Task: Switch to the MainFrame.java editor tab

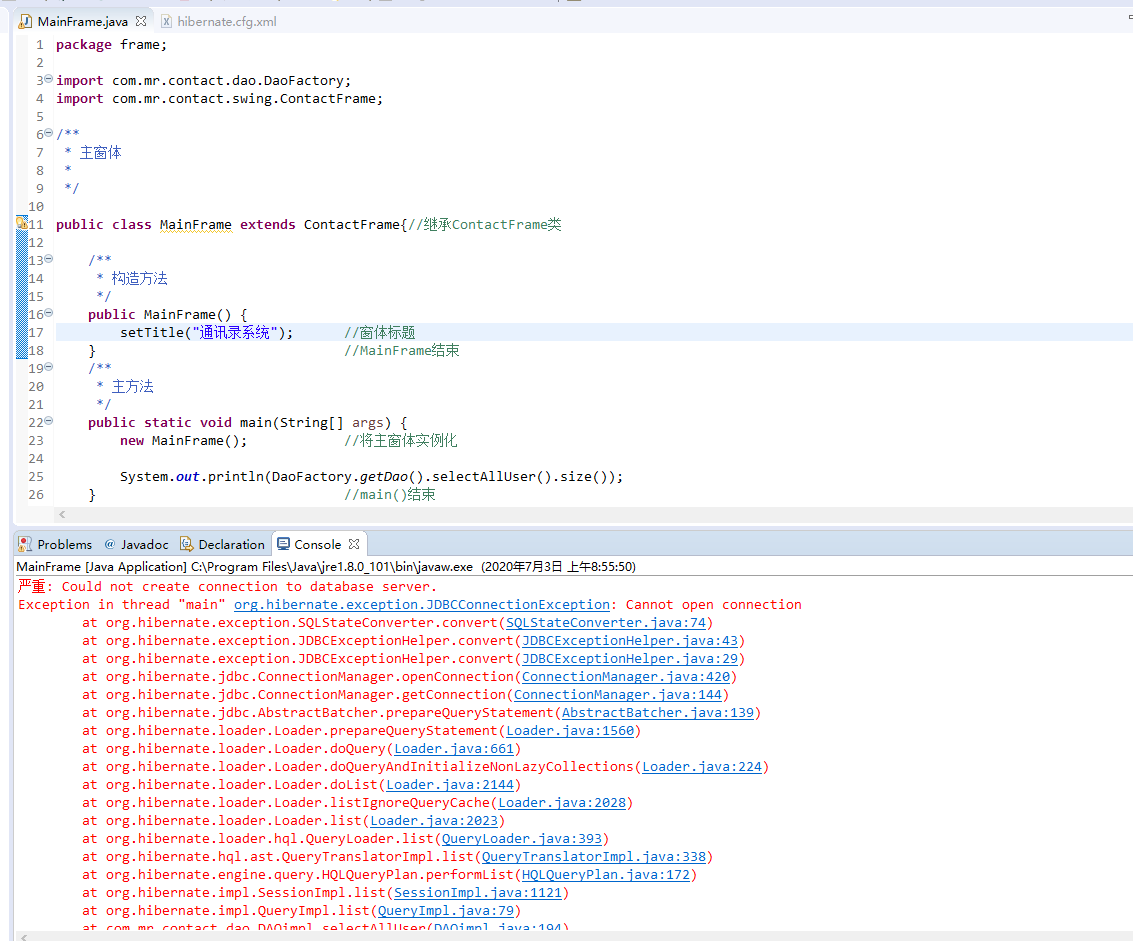Action: [x=82, y=22]
